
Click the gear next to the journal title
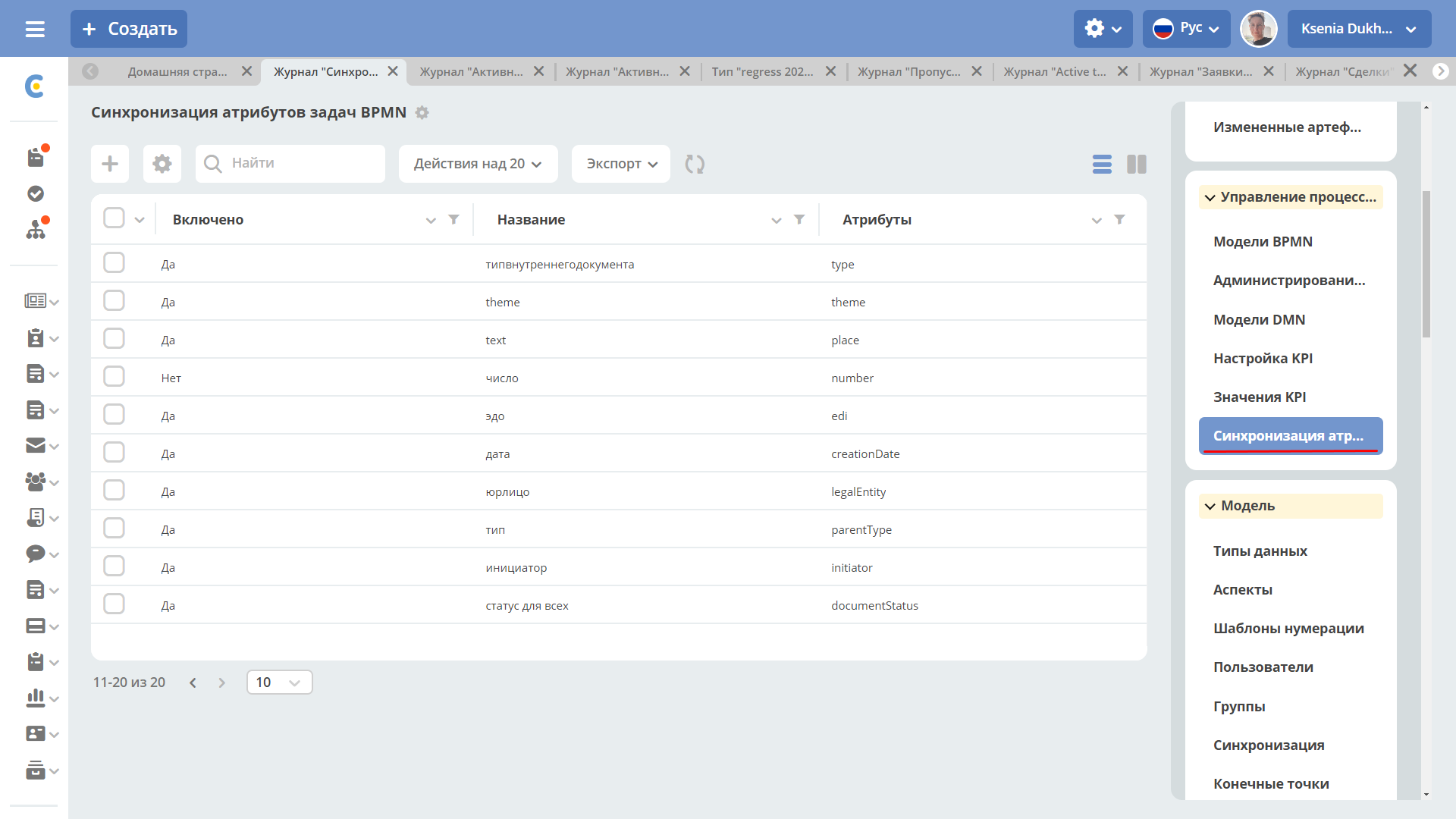click(x=422, y=113)
